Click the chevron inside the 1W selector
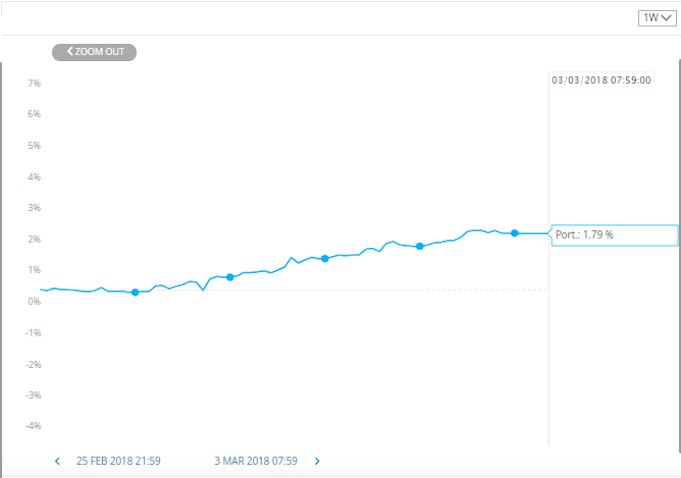Viewport: 681px width, 478px height. point(667,18)
